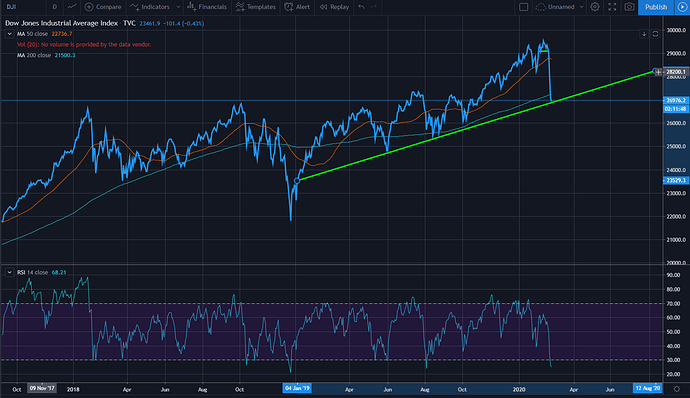Expand the Unnamed layout dropdown arrow
Viewport: 690px width, 398px height.
[x=581, y=7]
